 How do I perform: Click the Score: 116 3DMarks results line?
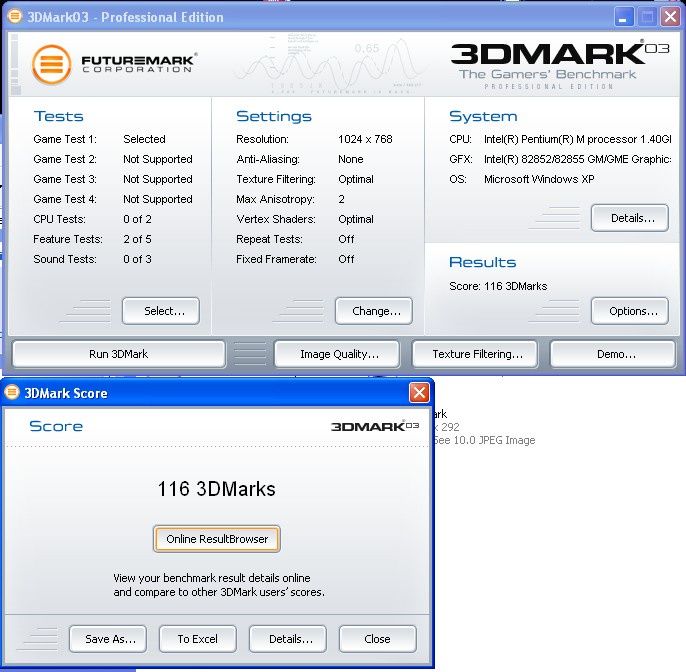(498, 286)
